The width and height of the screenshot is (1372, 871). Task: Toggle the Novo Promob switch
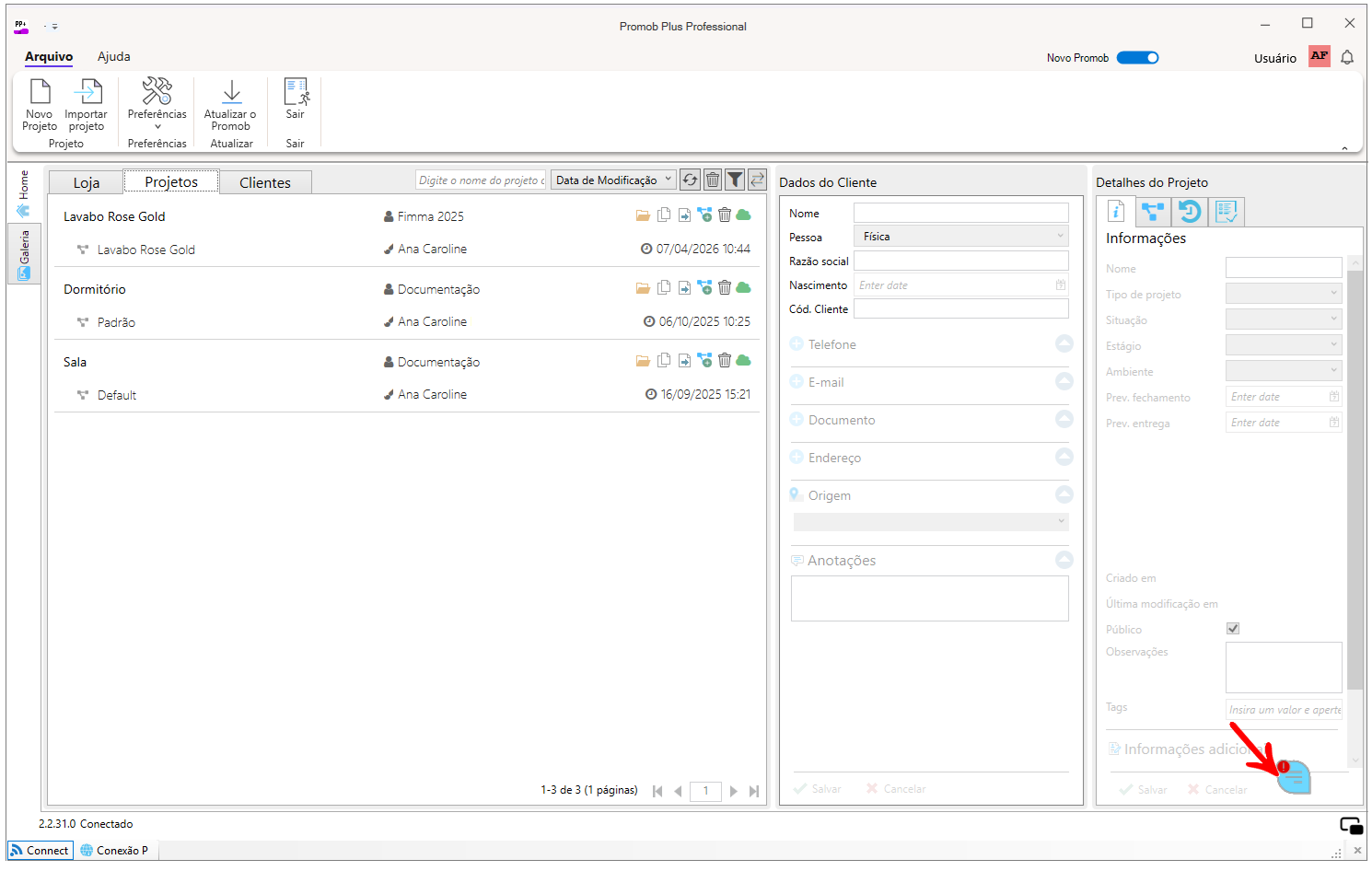[x=1138, y=57]
